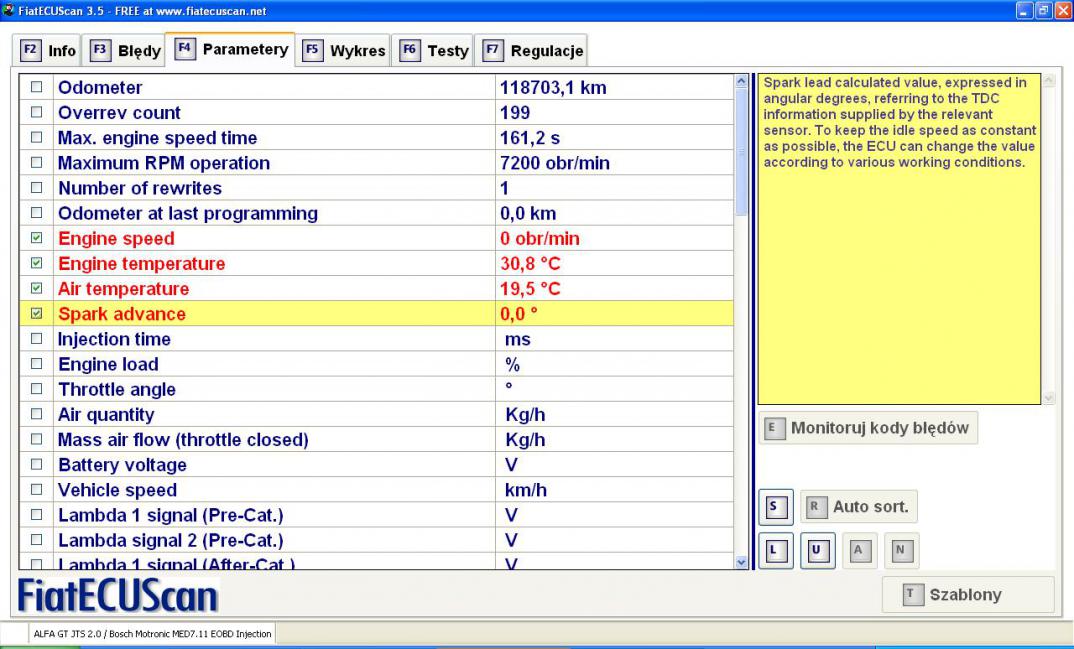Click the A icon button

click(x=858, y=550)
